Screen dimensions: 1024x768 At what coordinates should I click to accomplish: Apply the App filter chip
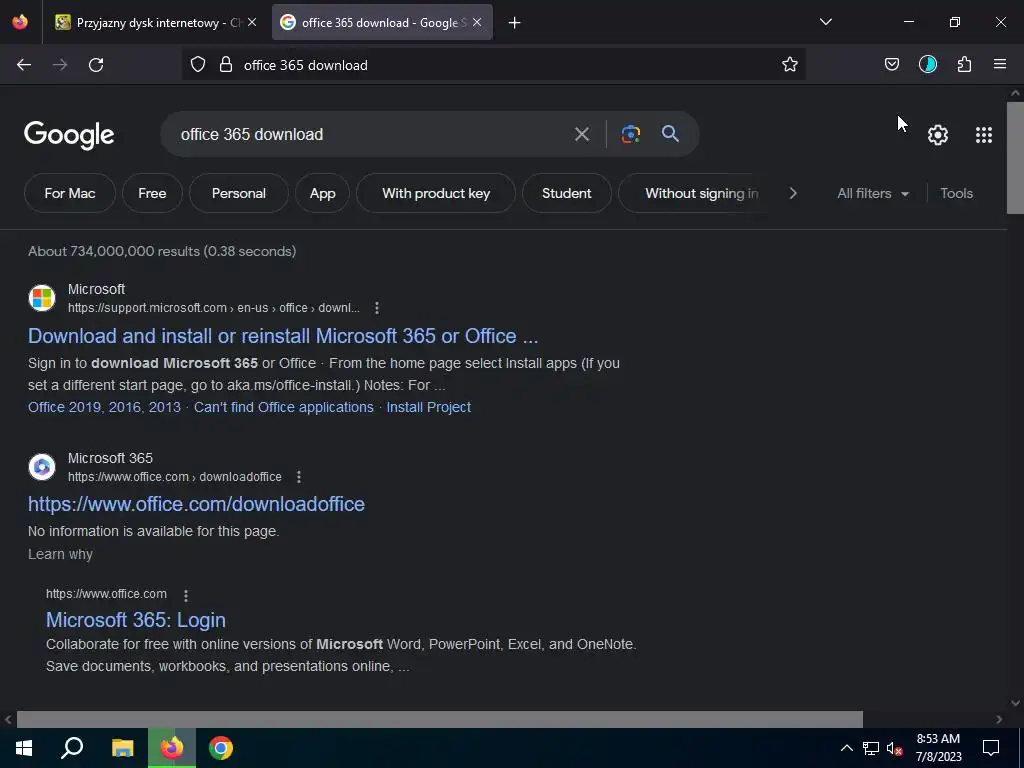pyautogui.click(x=323, y=193)
